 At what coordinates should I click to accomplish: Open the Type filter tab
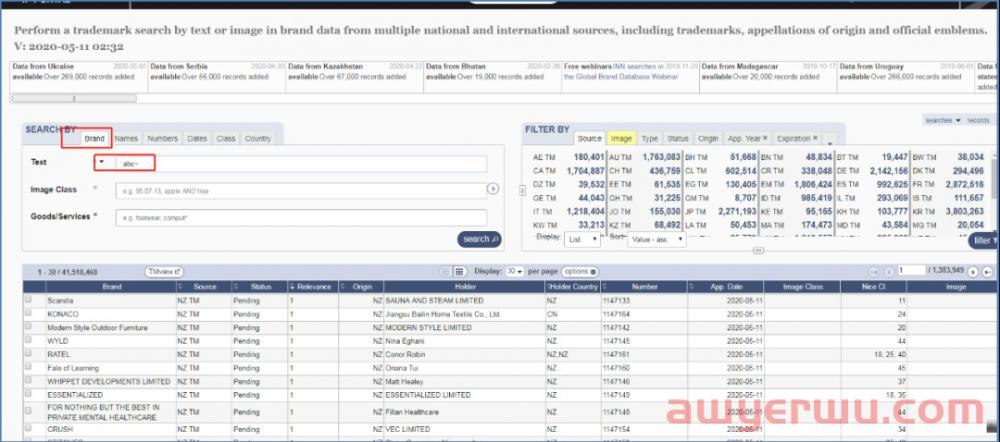[x=649, y=138]
